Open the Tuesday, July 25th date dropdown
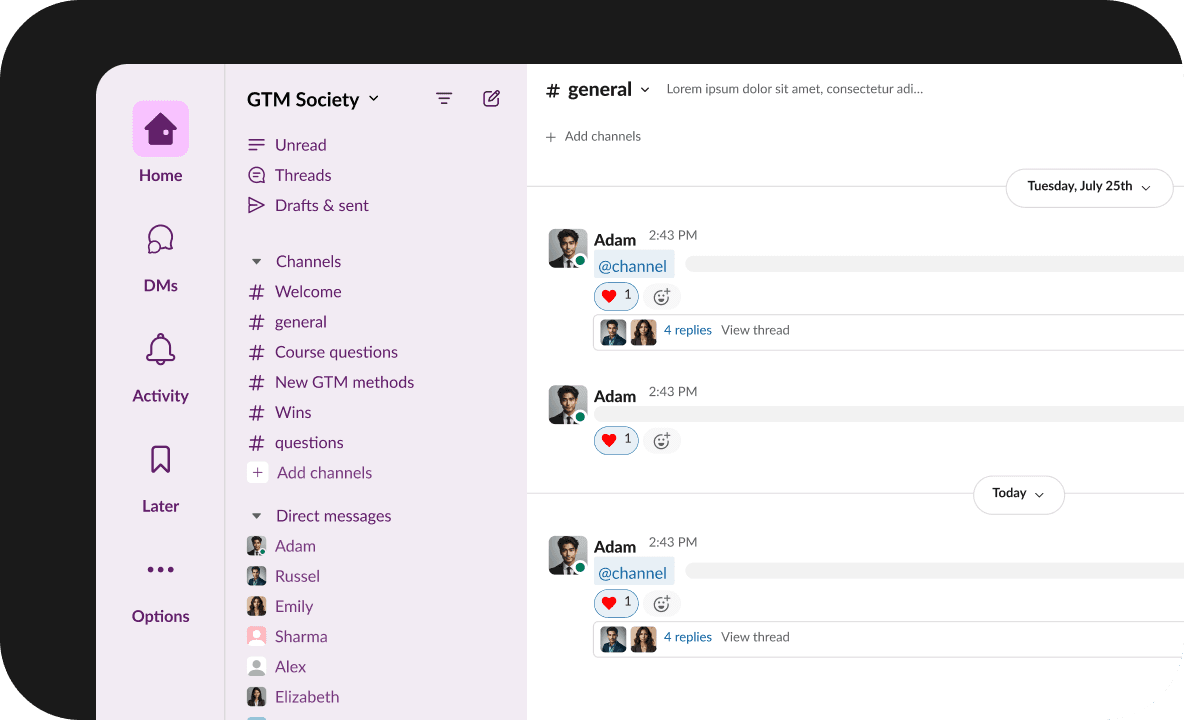Image resolution: width=1184 pixels, height=720 pixels. 1089,186
